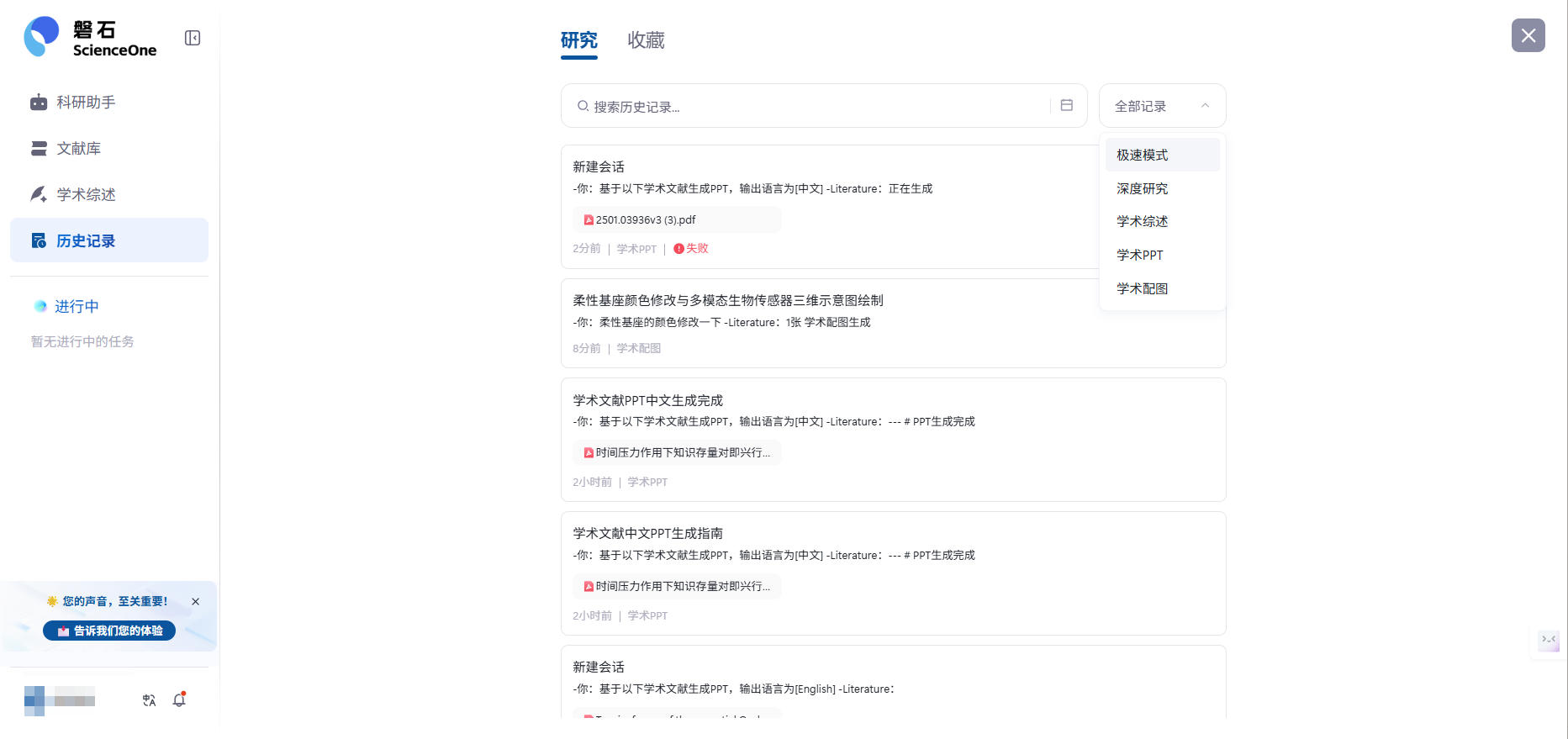Open attachment 2501.03936v3 (3).pdf
The height and width of the screenshot is (739, 1568).
tap(677, 219)
